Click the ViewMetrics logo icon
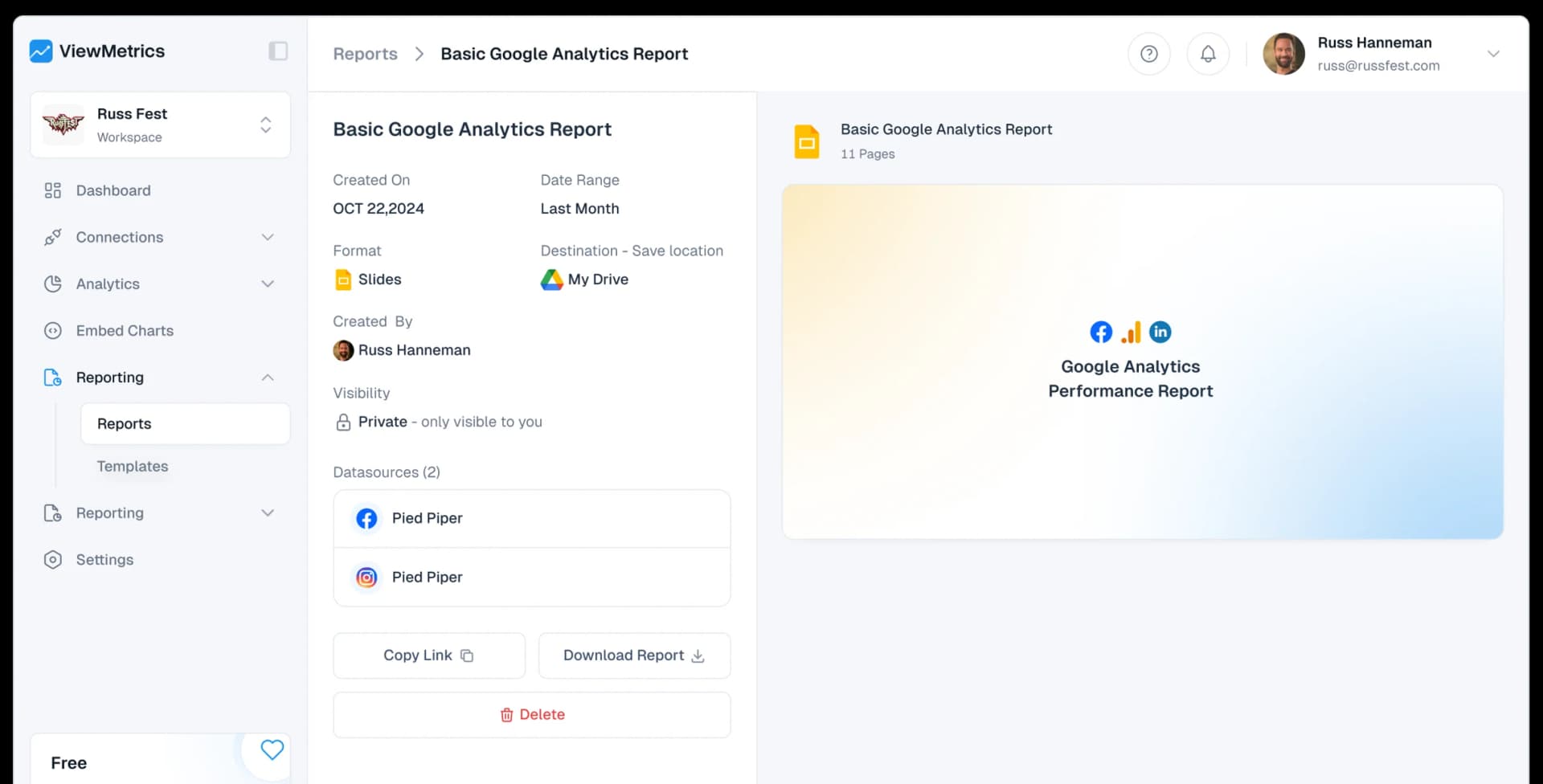Image resolution: width=1543 pixels, height=784 pixels. click(x=41, y=51)
